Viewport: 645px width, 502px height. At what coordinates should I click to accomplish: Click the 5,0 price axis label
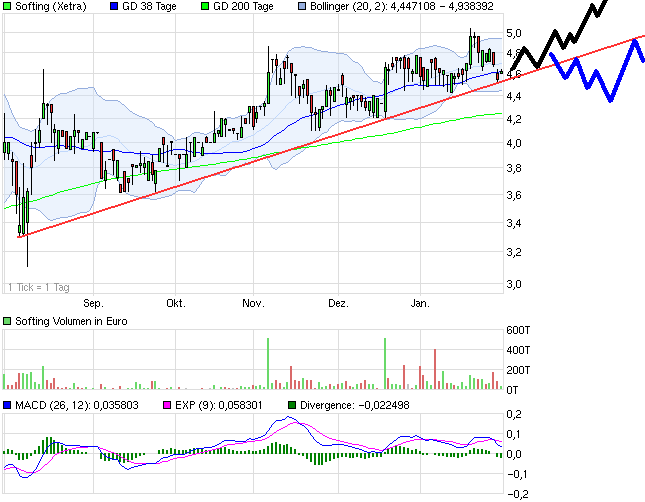click(x=514, y=33)
